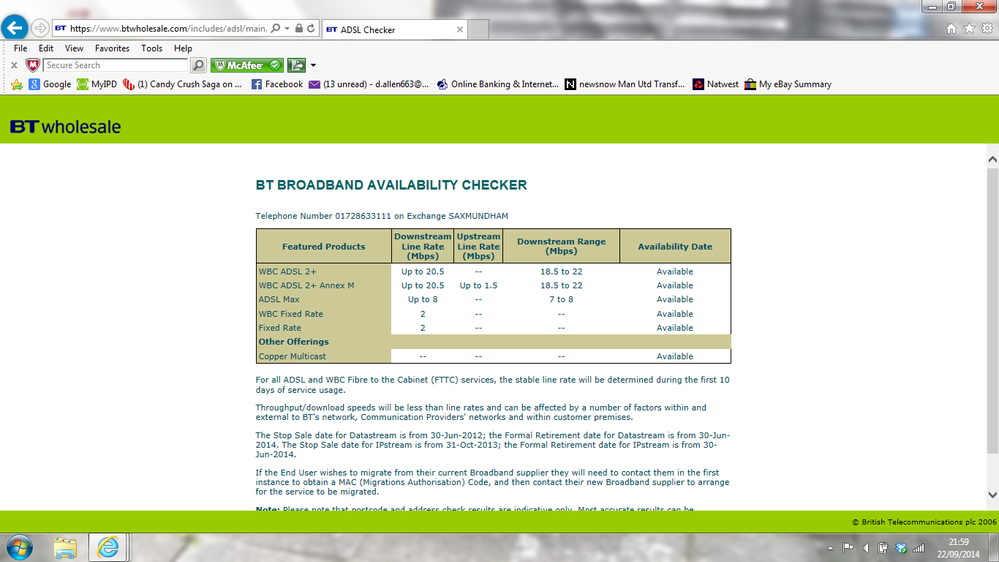The height and width of the screenshot is (562, 999).
Task: Close the McAfee toolbar with the X
Action: click(14, 65)
